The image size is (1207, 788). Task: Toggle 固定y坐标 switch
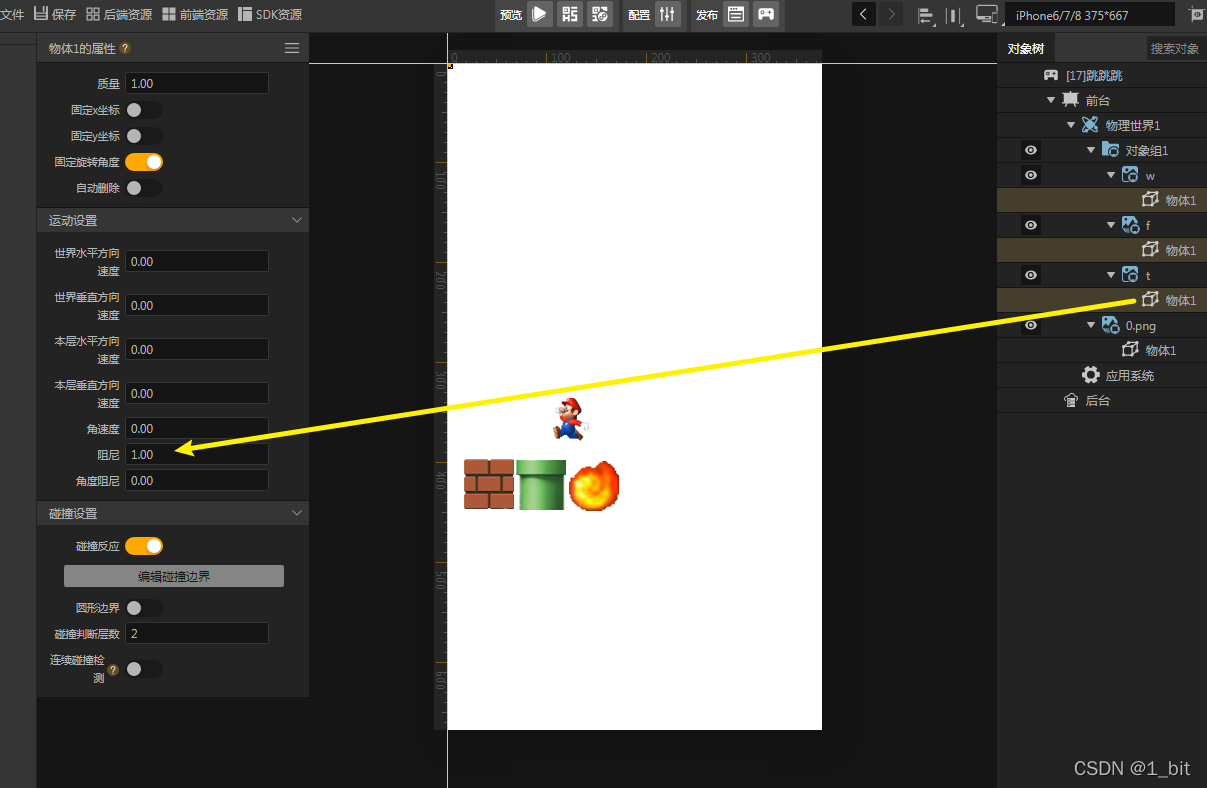[144, 136]
